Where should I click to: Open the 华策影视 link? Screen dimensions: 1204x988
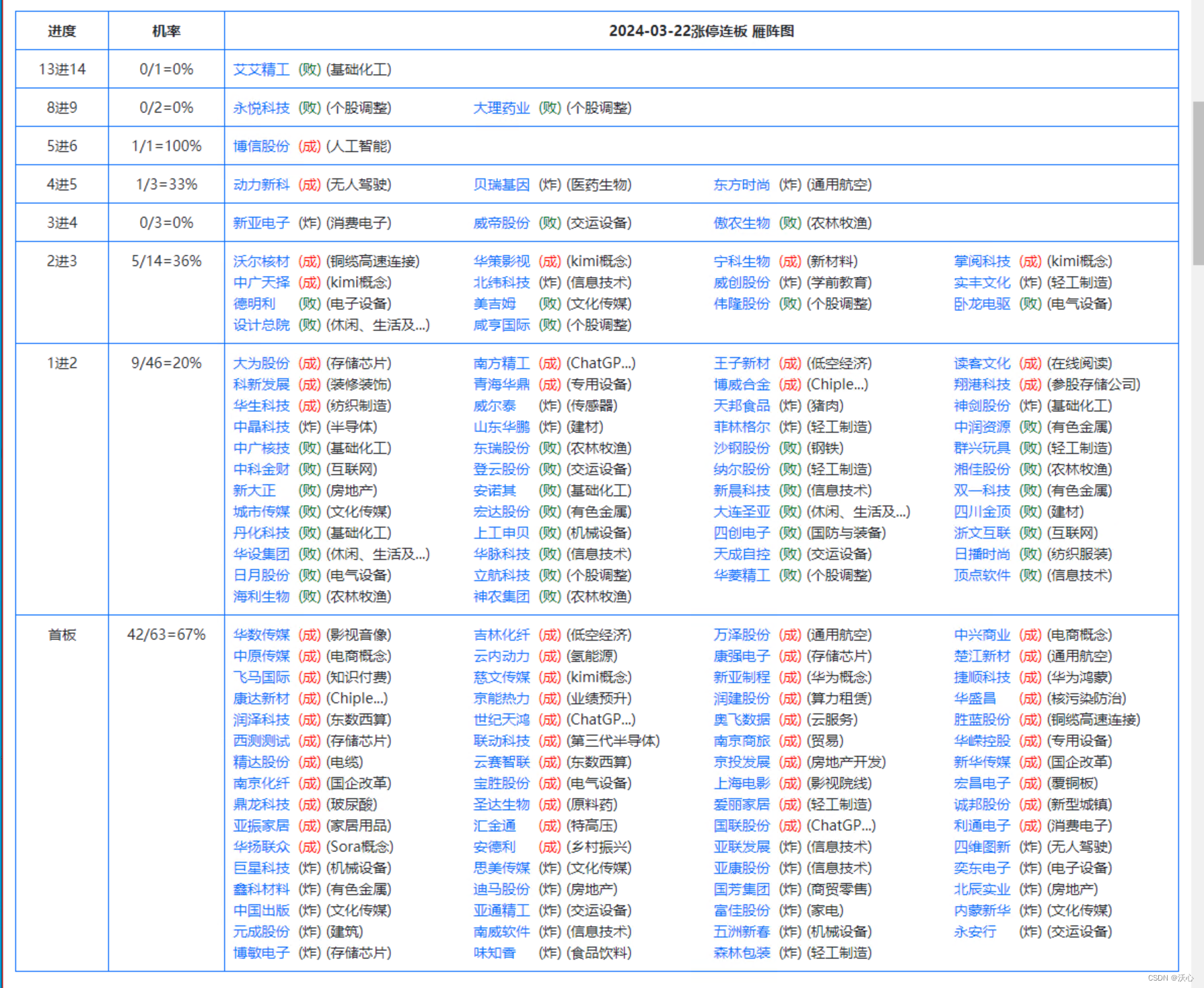[x=501, y=261]
